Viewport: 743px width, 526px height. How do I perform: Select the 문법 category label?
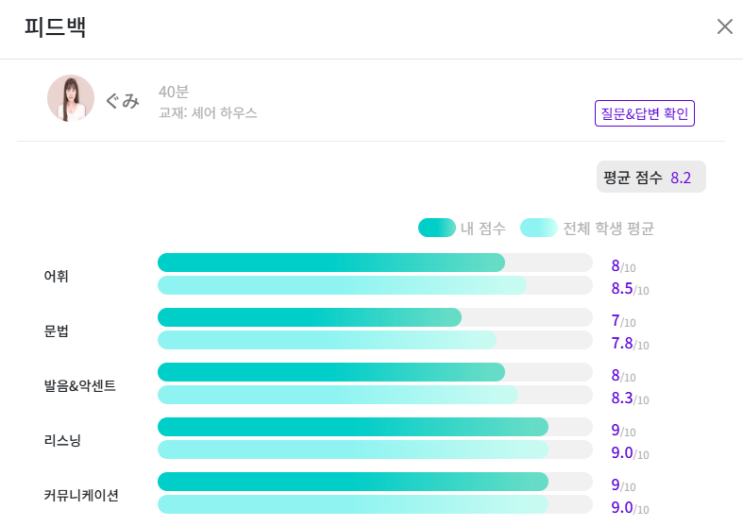point(56,331)
